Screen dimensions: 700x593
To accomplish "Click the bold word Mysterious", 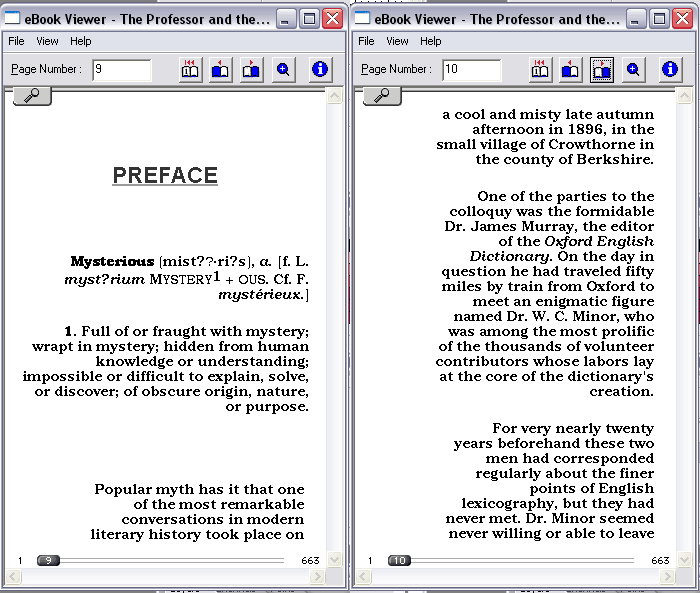I will click(112, 261).
